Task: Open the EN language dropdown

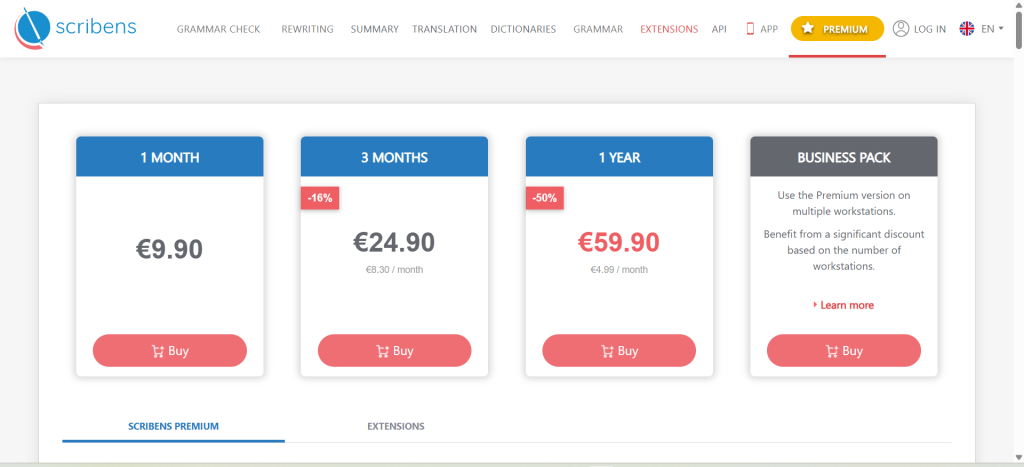Action: pyautogui.click(x=992, y=29)
